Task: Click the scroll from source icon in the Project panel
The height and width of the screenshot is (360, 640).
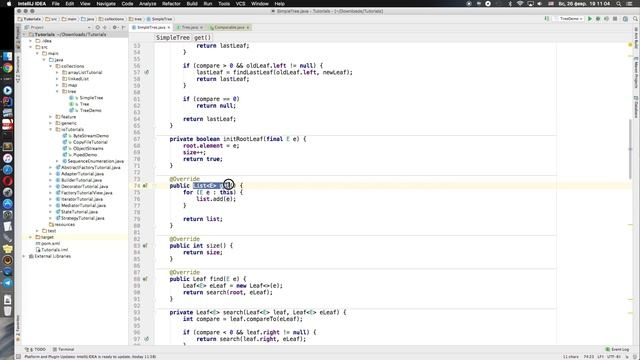Action: (98, 27)
